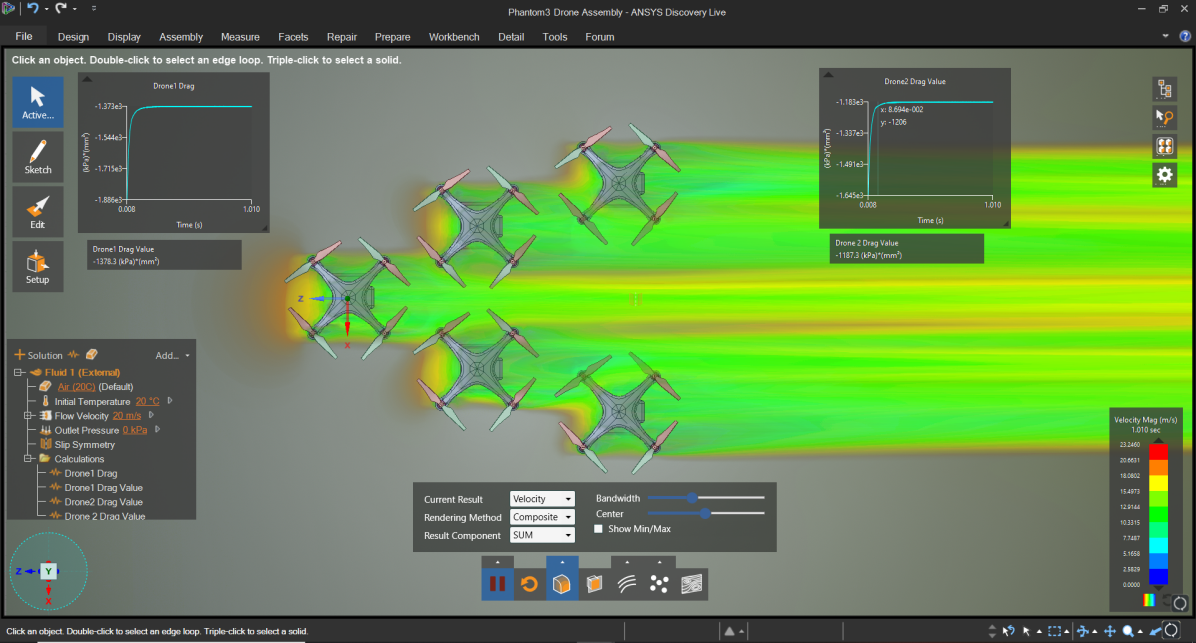Image resolution: width=1196 pixels, height=643 pixels.
Task: Click the 0 kPa outlet pressure value
Action: [x=135, y=430]
